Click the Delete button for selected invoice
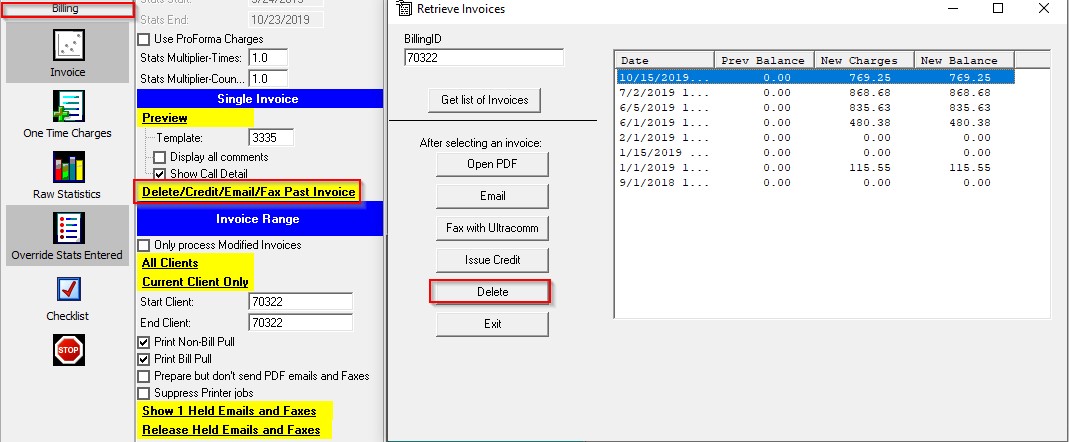The width and height of the screenshot is (1069, 442). [x=491, y=291]
